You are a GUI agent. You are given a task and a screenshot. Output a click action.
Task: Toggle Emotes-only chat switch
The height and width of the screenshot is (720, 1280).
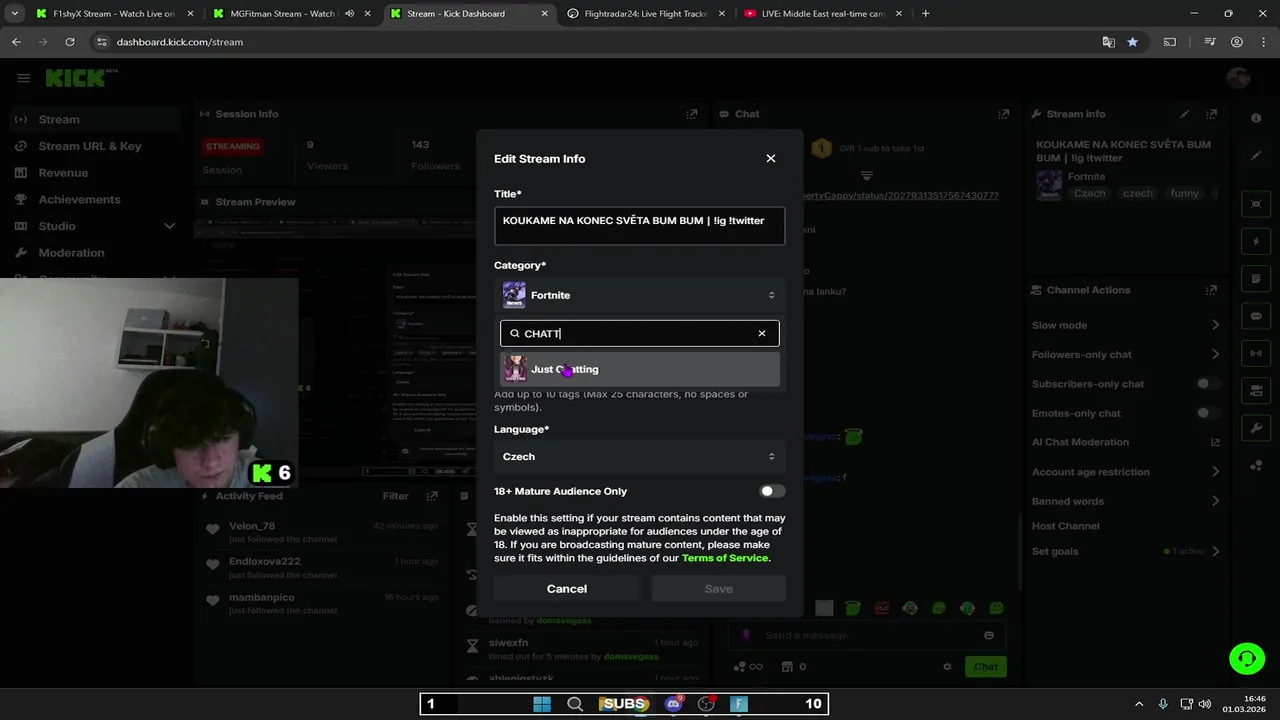1208,413
